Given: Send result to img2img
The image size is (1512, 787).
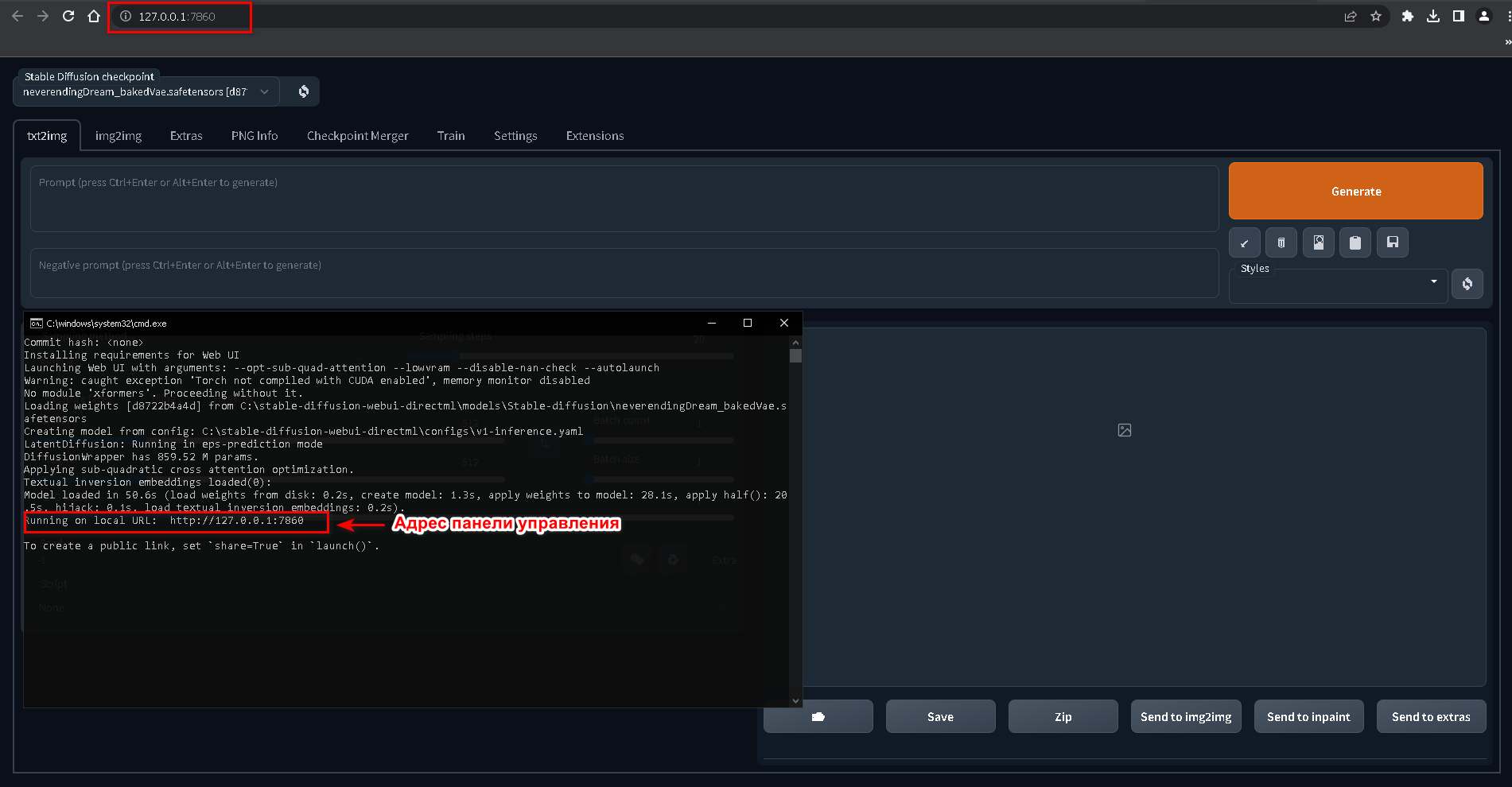Looking at the screenshot, I should 1186,716.
